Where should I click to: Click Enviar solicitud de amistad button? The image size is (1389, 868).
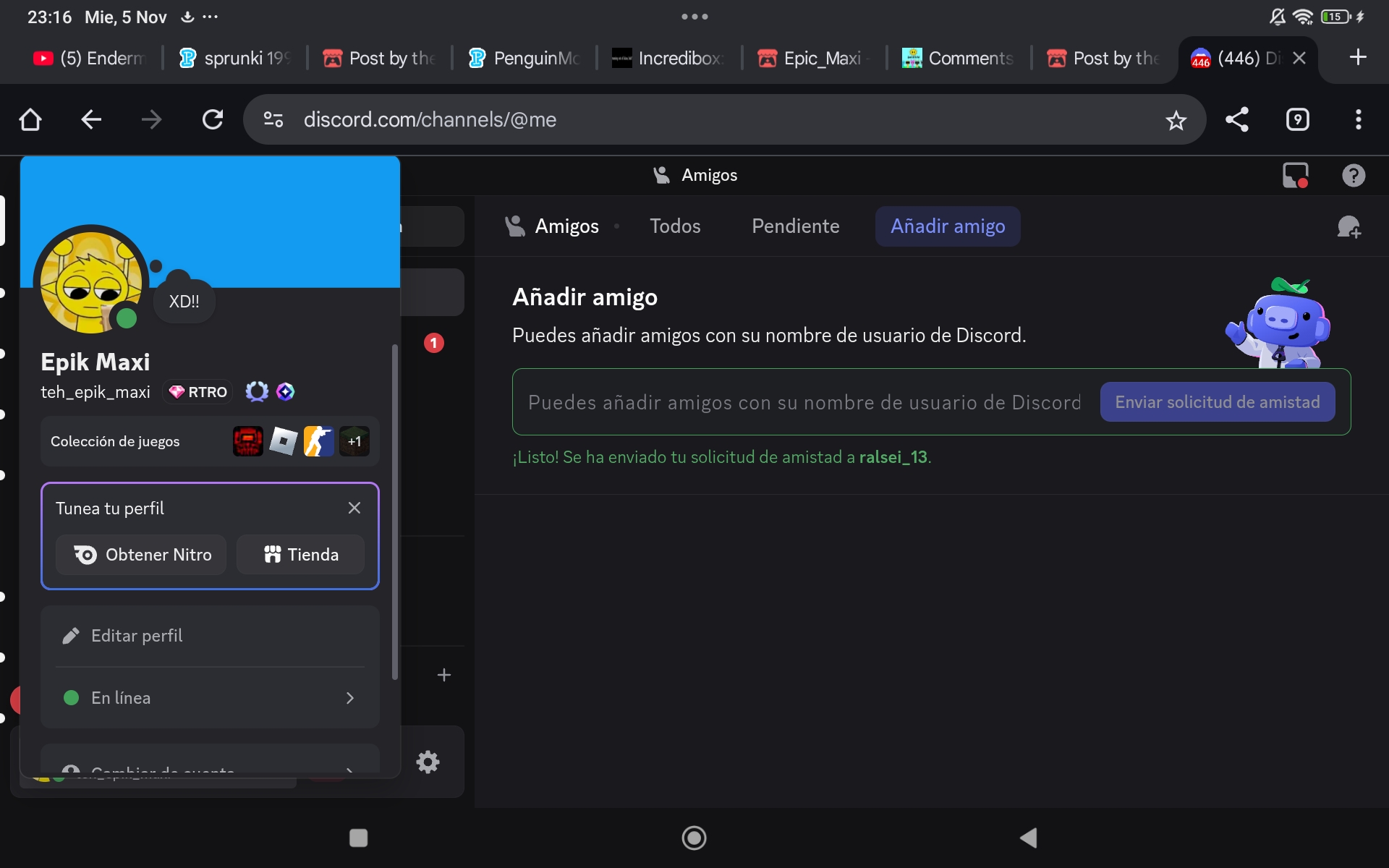pos(1217,402)
